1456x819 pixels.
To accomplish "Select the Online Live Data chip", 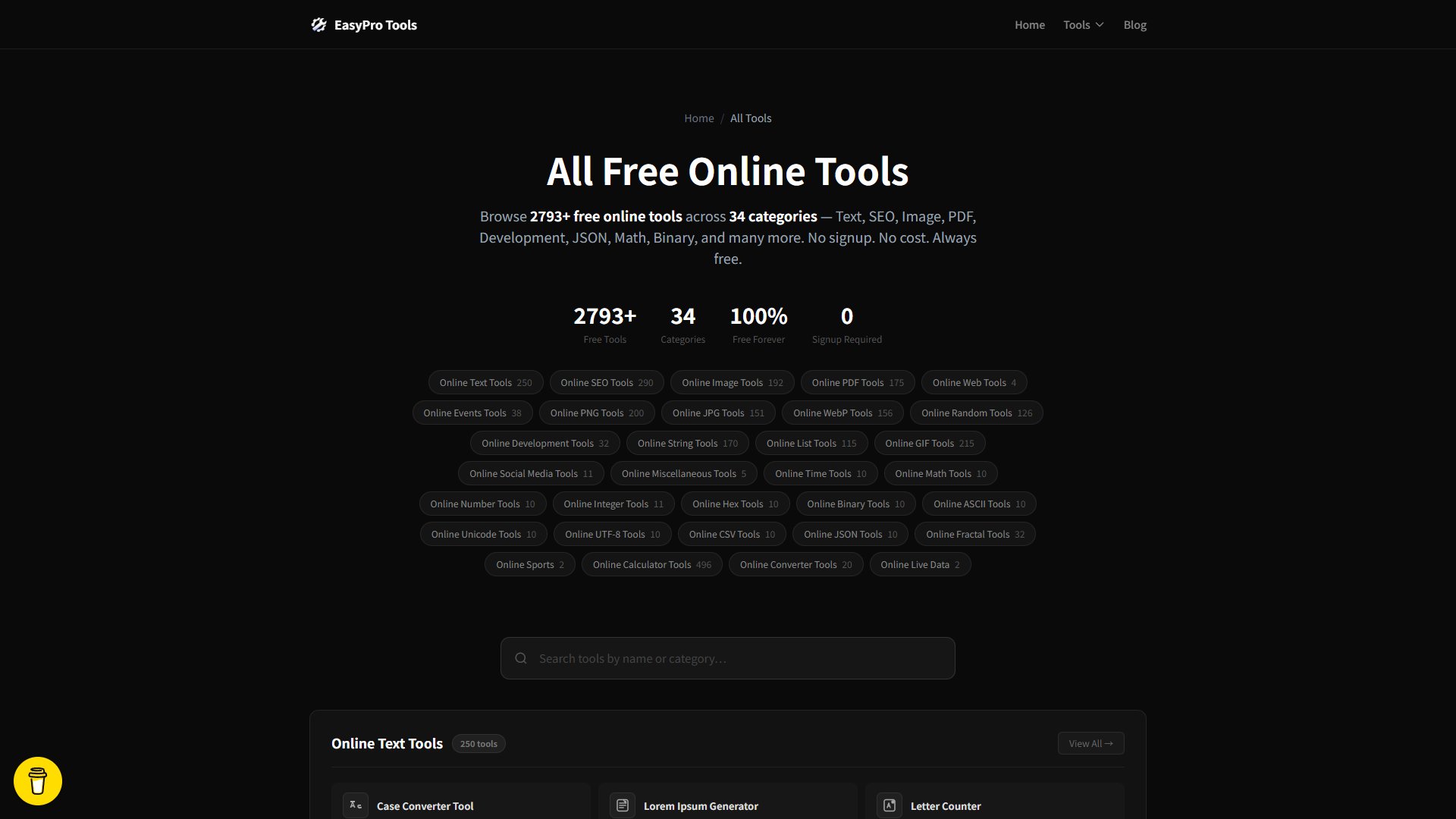I will coord(921,564).
